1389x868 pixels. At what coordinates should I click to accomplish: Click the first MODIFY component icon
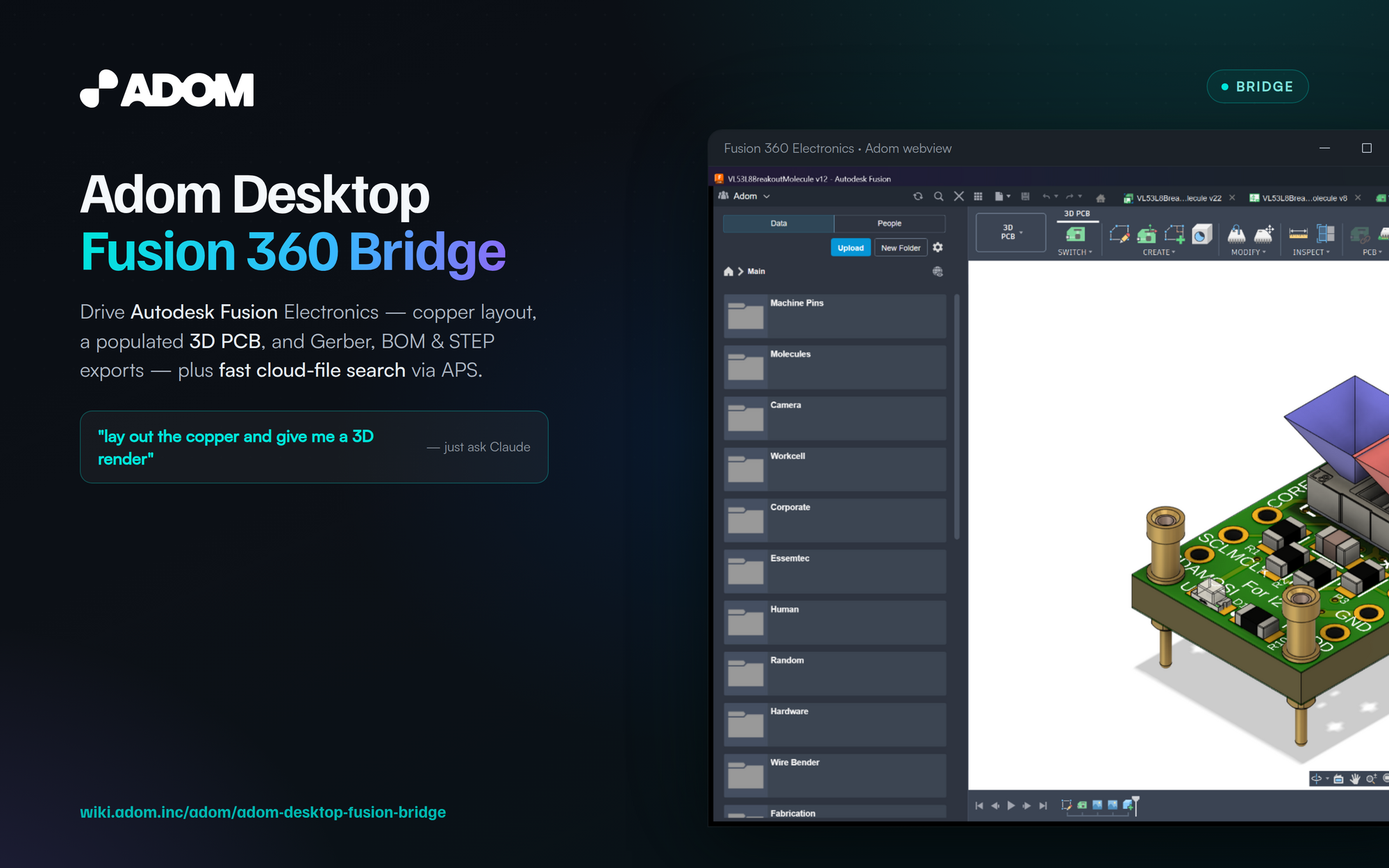(x=1236, y=234)
